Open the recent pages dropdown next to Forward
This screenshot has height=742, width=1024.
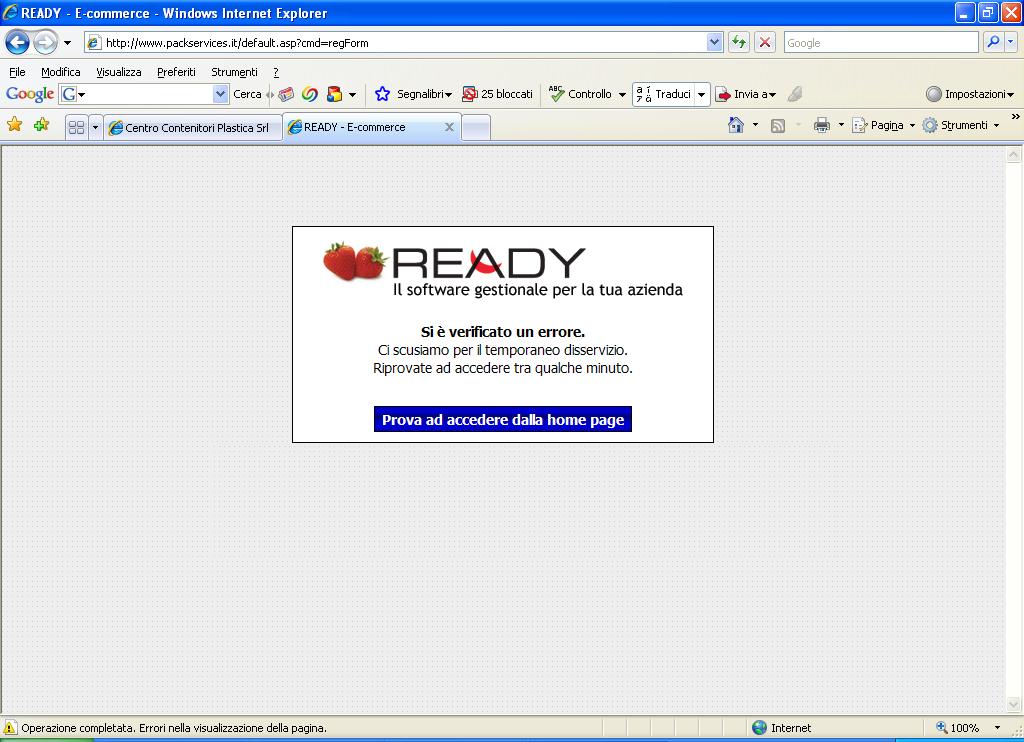(67, 43)
